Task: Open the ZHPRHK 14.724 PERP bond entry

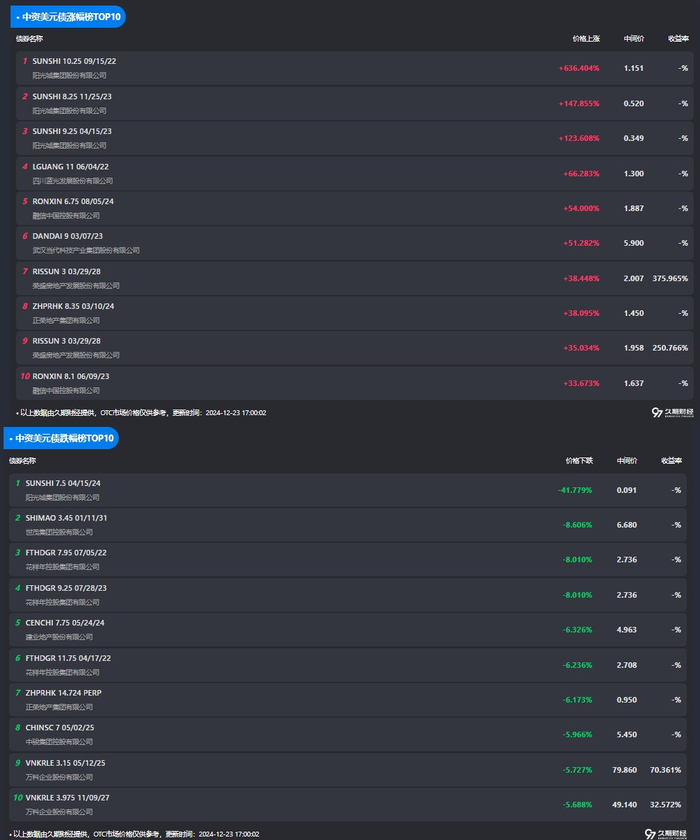Action: [x=63, y=693]
